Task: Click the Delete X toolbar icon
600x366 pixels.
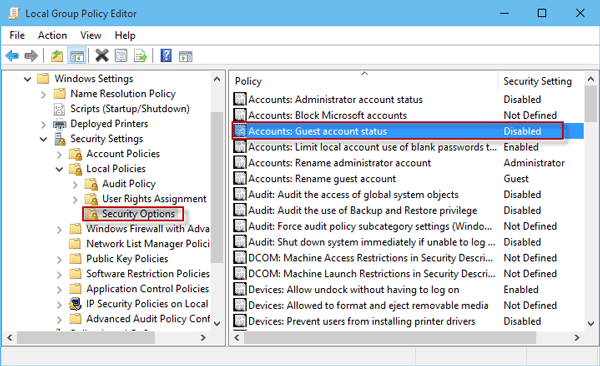Action: (x=102, y=56)
